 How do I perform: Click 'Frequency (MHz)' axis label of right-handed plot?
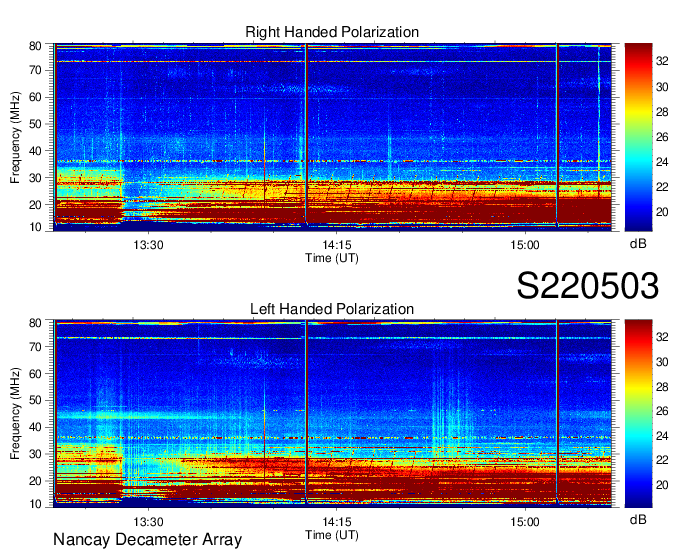(x=15, y=137)
